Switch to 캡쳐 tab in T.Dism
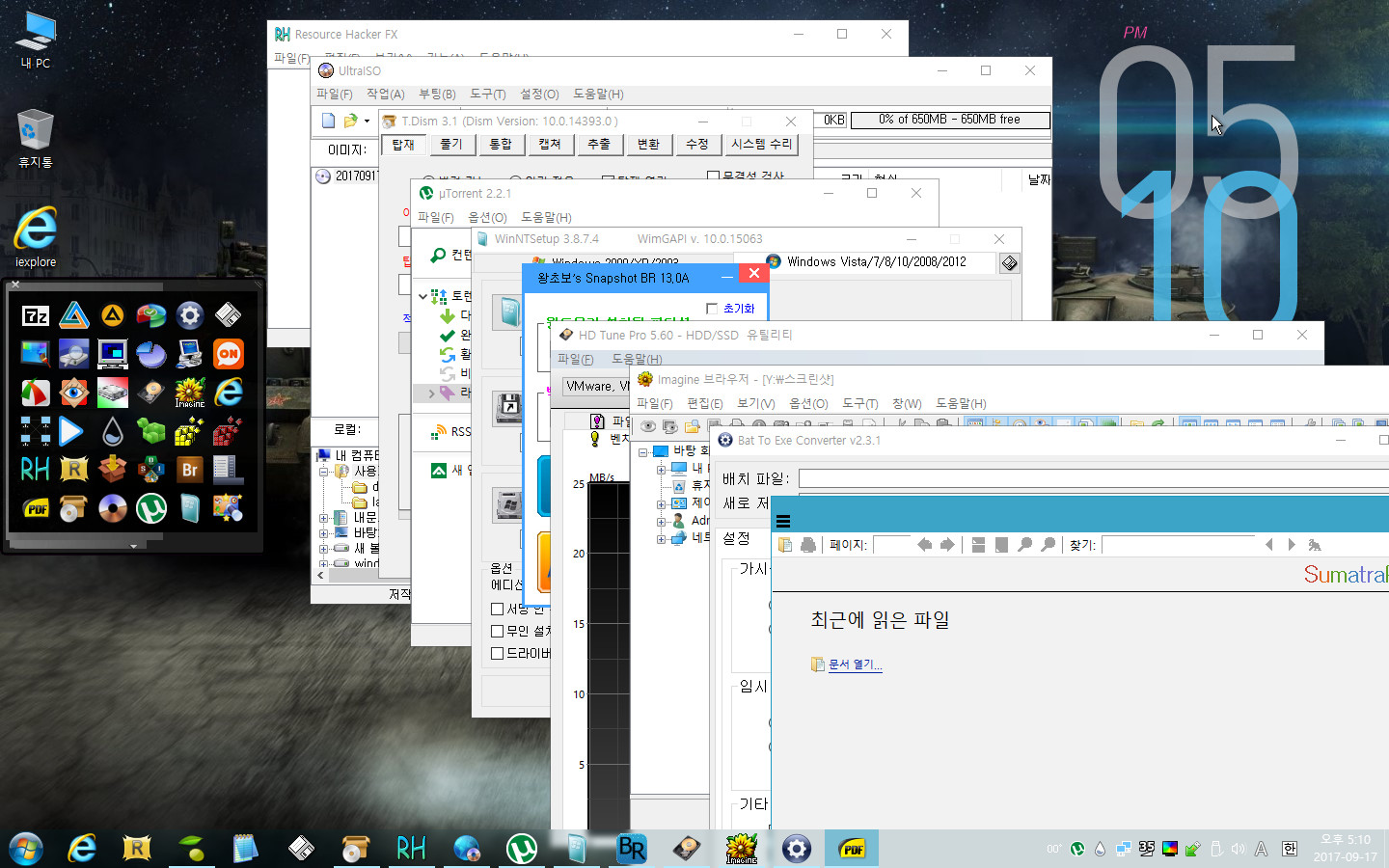Viewport: 1389px width, 868px height. [x=550, y=144]
